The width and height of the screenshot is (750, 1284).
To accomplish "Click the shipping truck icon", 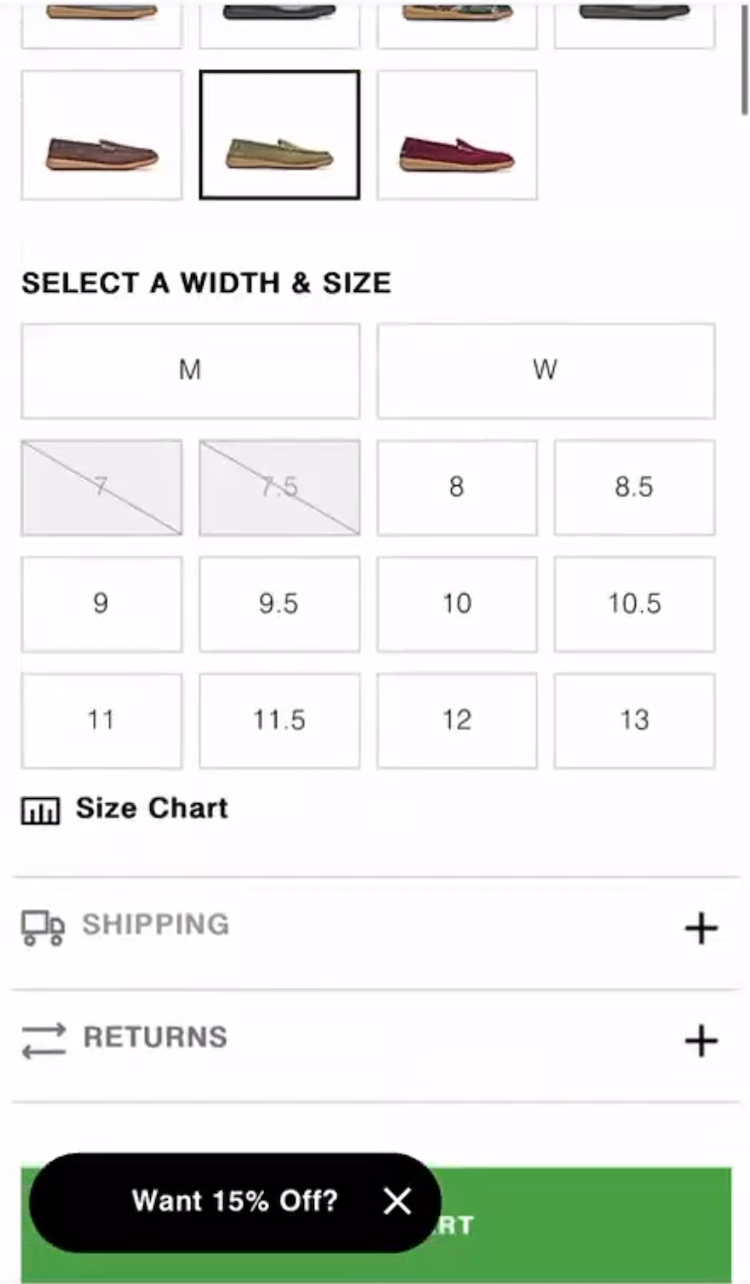I will tap(43, 927).
